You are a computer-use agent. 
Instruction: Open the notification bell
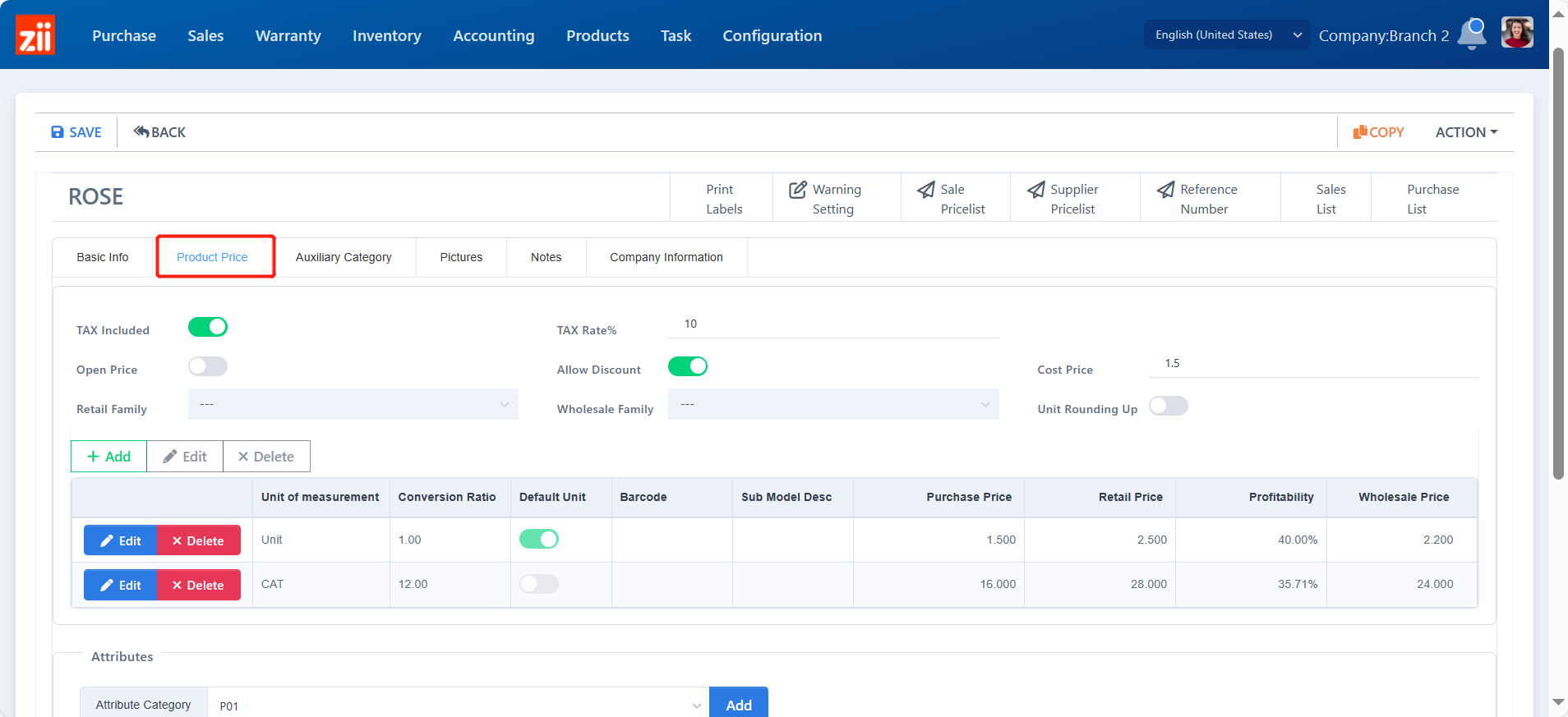coord(1471,34)
